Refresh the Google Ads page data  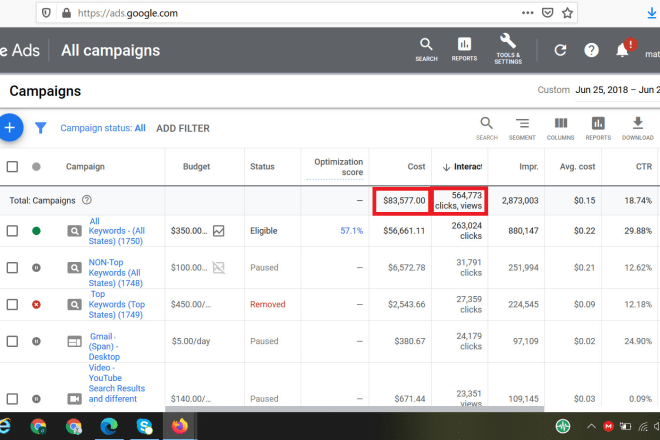[560, 51]
